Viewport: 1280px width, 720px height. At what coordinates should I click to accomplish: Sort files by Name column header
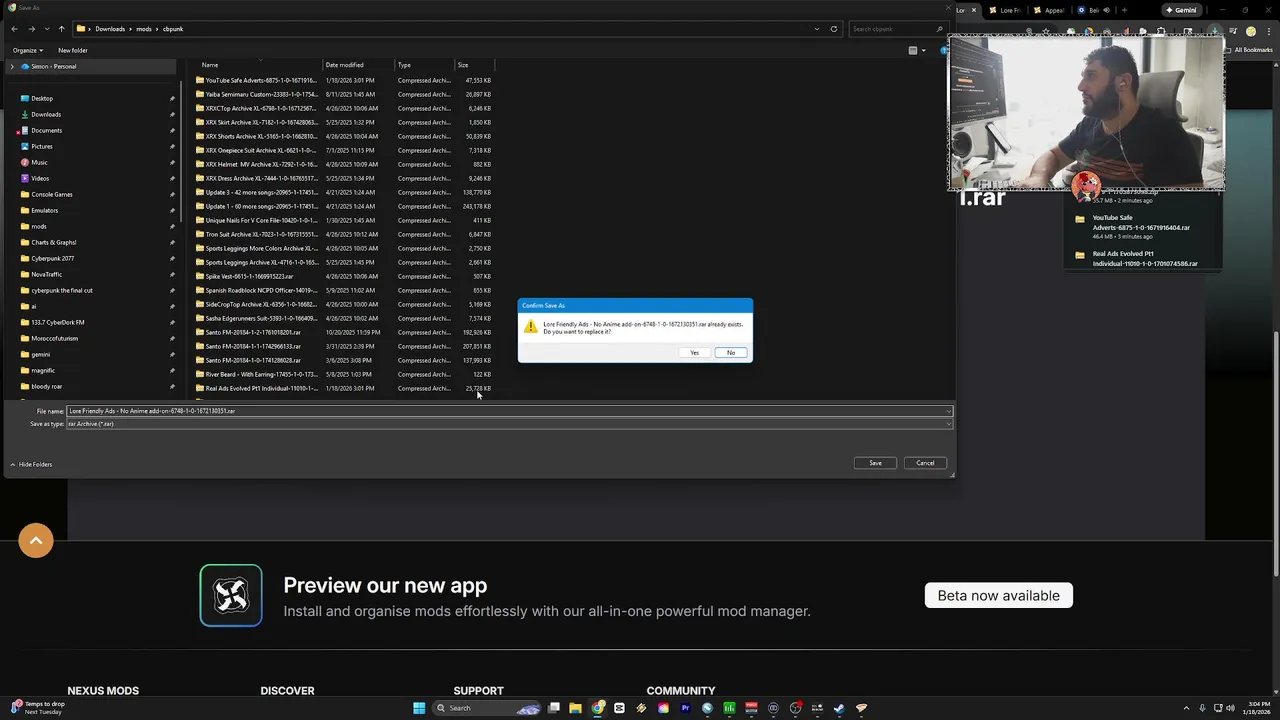tap(210, 65)
